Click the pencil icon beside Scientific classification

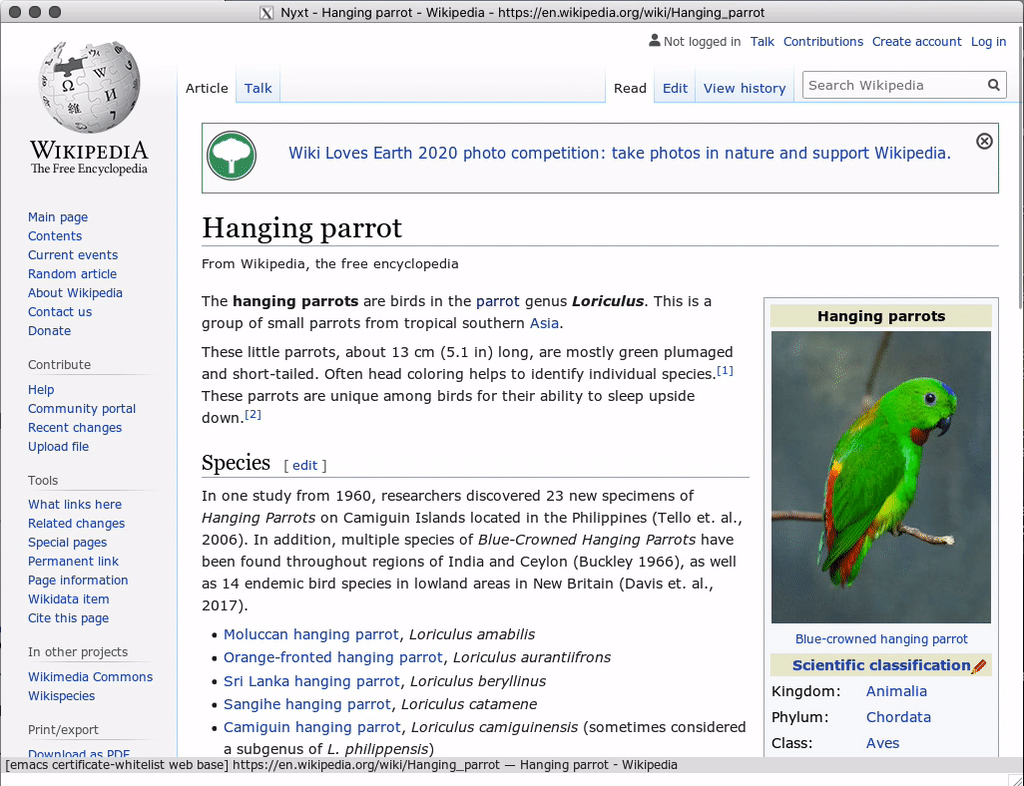tap(979, 666)
